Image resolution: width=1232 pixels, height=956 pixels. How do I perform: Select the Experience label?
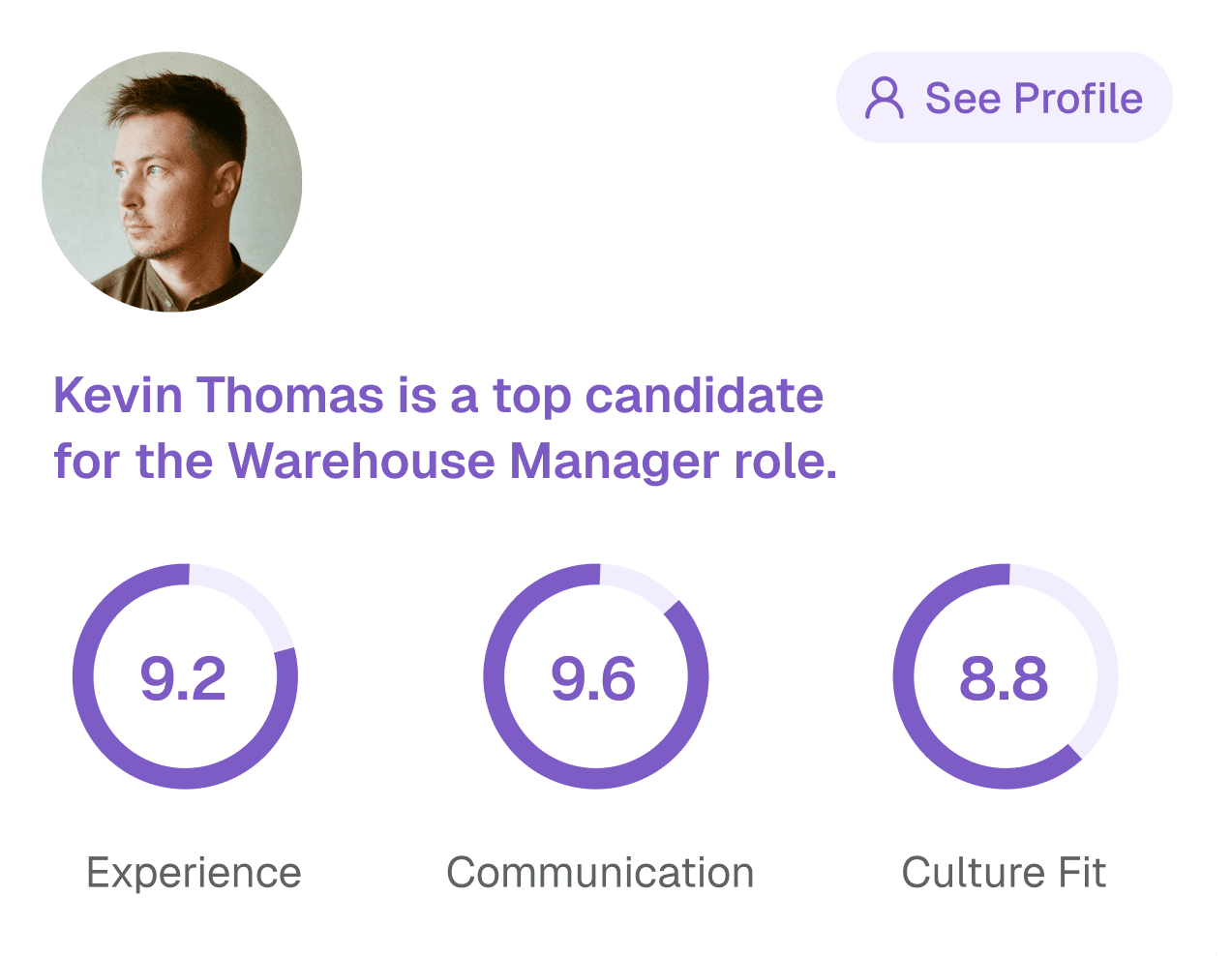pyautogui.click(x=194, y=873)
